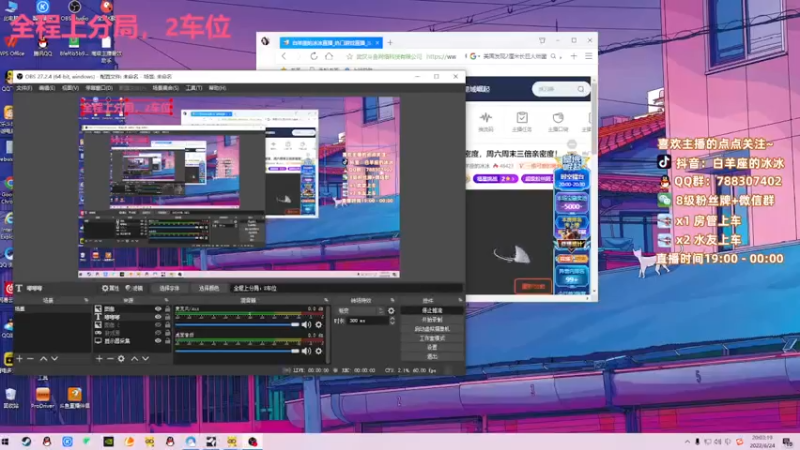Add a new scene with the scenes plus icon
This screenshot has width=800, height=450.
pos(19,359)
